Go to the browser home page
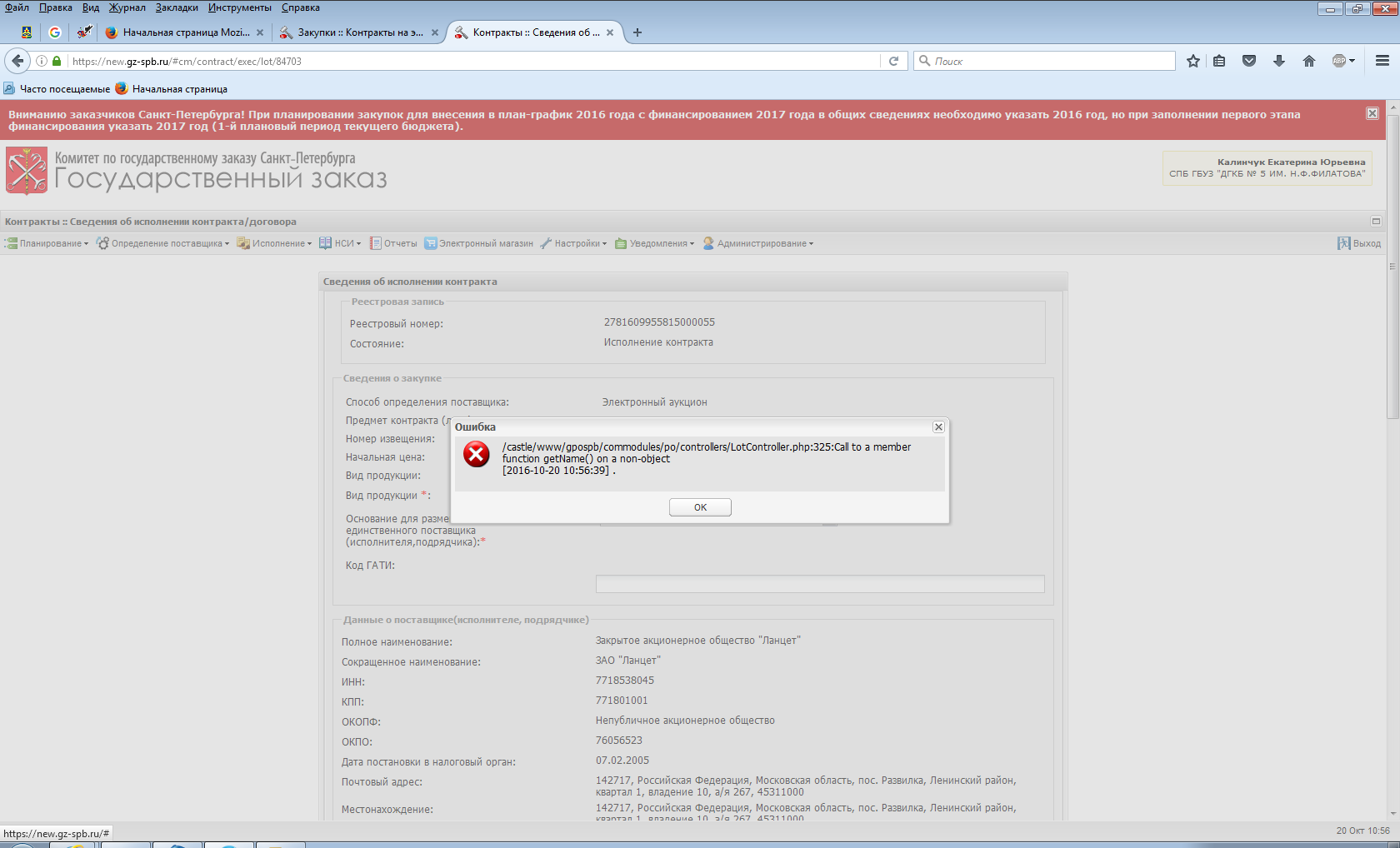This screenshot has width=1400, height=848. [x=1309, y=61]
